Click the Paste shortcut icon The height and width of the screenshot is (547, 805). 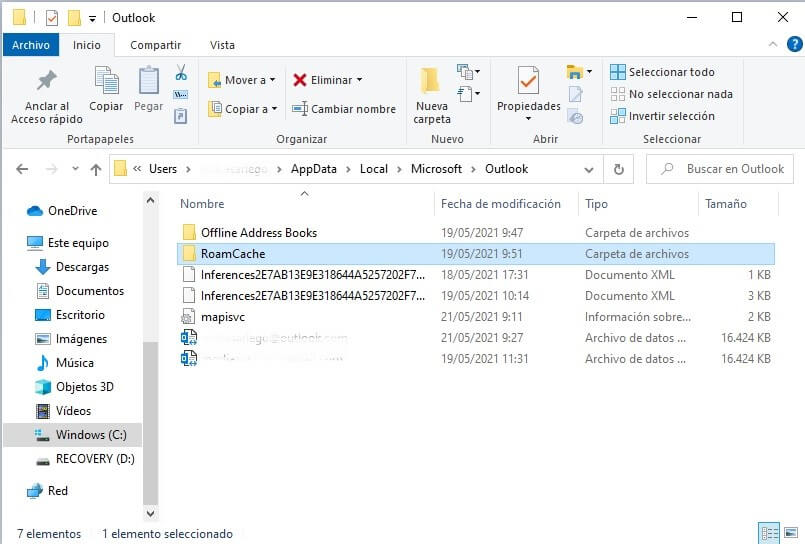point(181,116)
